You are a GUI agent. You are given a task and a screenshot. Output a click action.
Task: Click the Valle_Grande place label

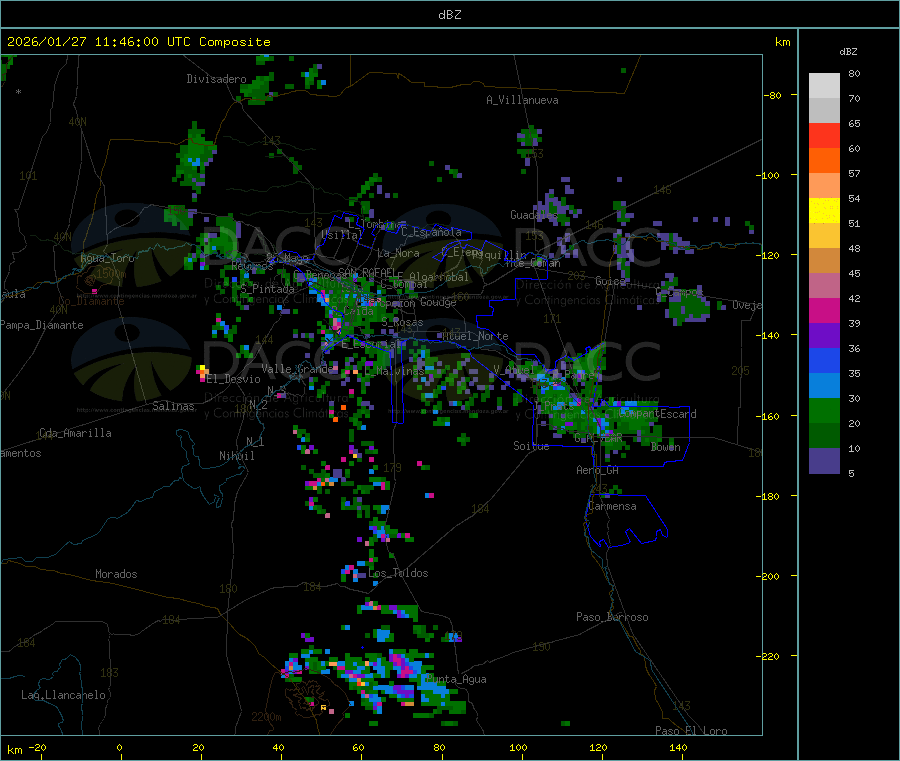(x=297, y=369)
